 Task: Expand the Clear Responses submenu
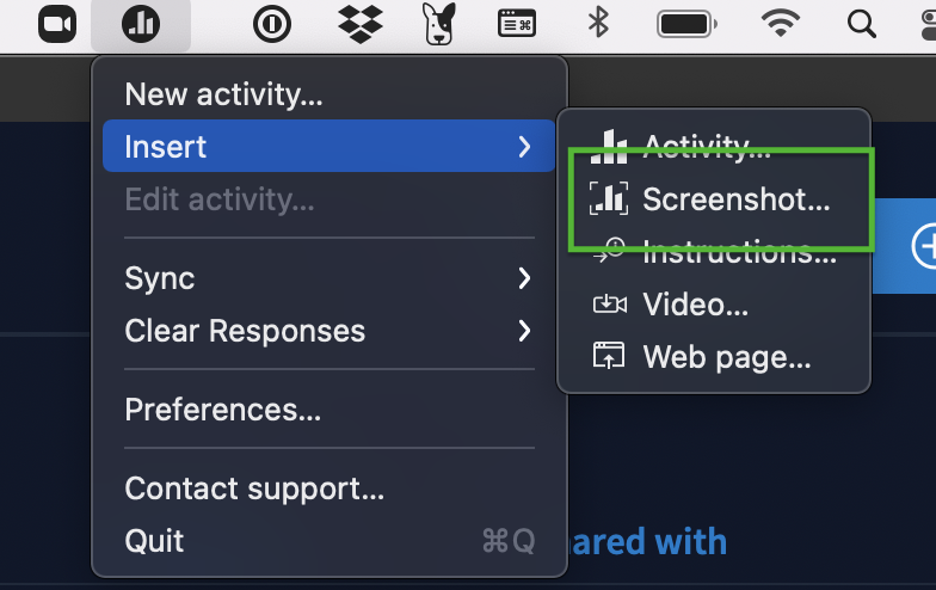[x=329, y=331]
